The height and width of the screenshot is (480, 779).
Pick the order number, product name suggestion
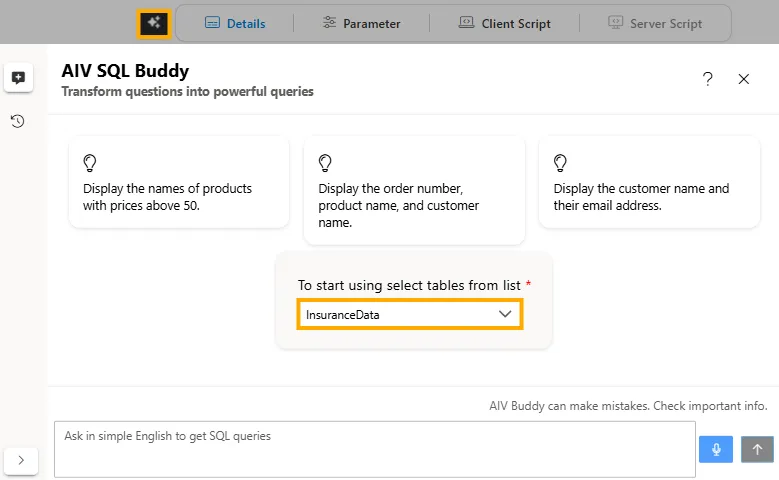pos(413,205)
